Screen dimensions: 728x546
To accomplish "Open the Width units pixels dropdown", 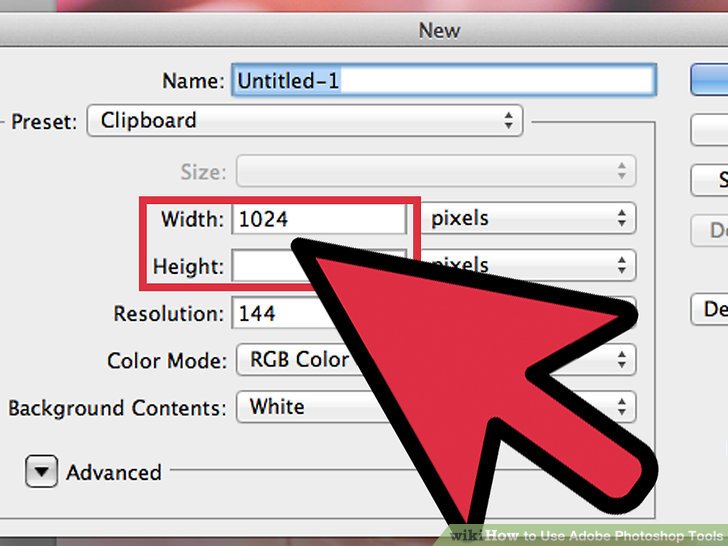I will pos(528,218).
